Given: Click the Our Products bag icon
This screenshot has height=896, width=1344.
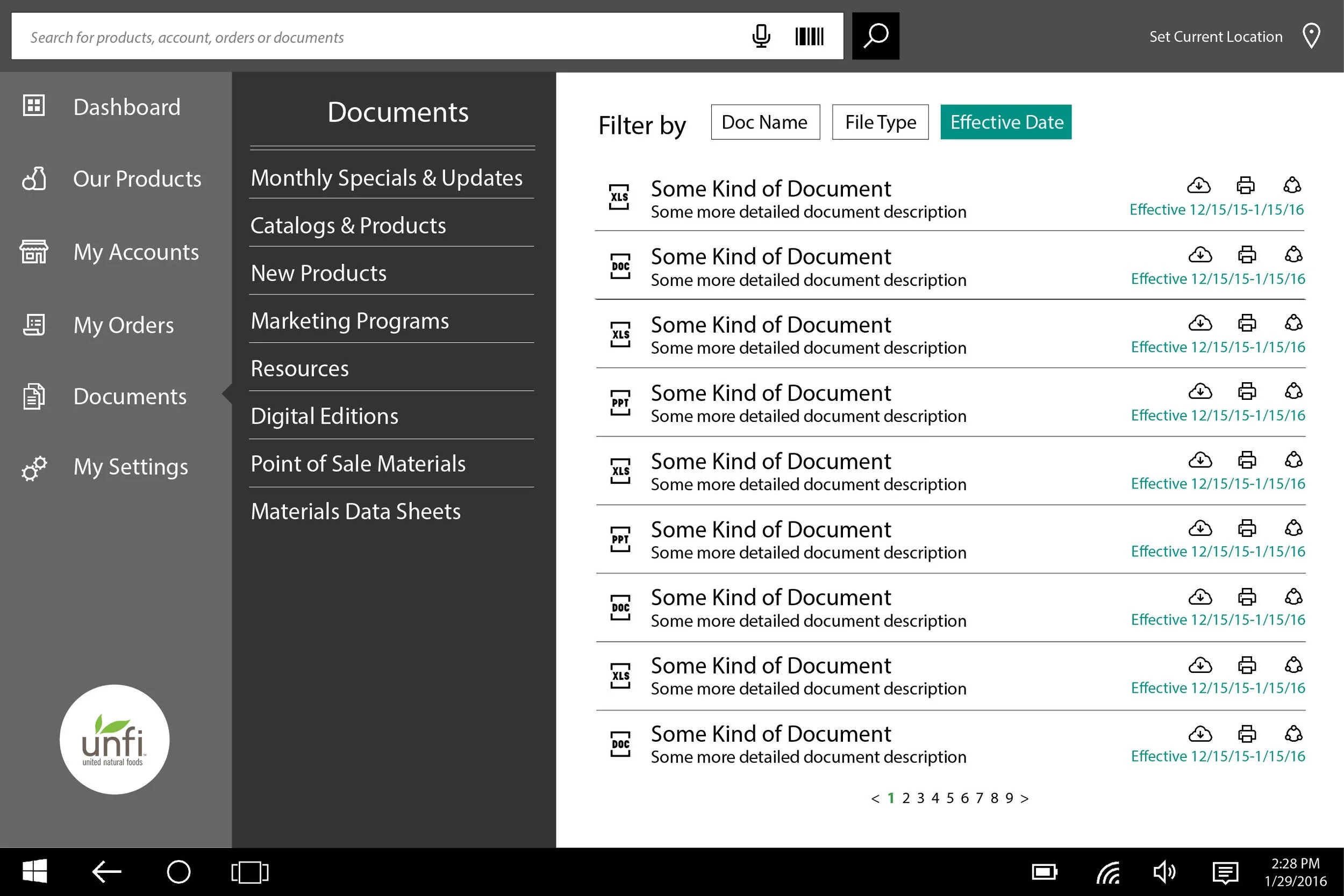Looking at the screenshot, I should (33, 179).
